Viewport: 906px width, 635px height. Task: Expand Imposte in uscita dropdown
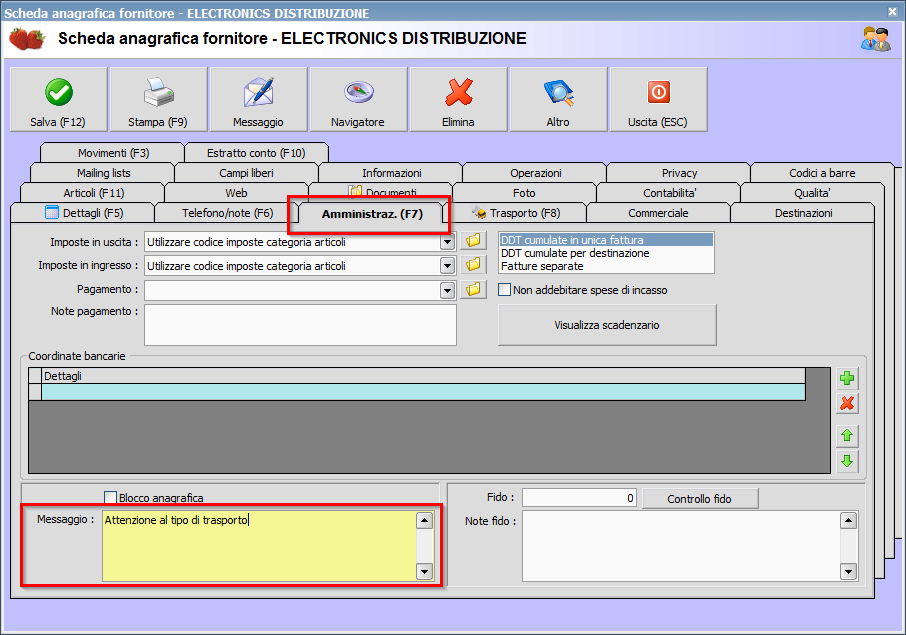pos(447,242)
